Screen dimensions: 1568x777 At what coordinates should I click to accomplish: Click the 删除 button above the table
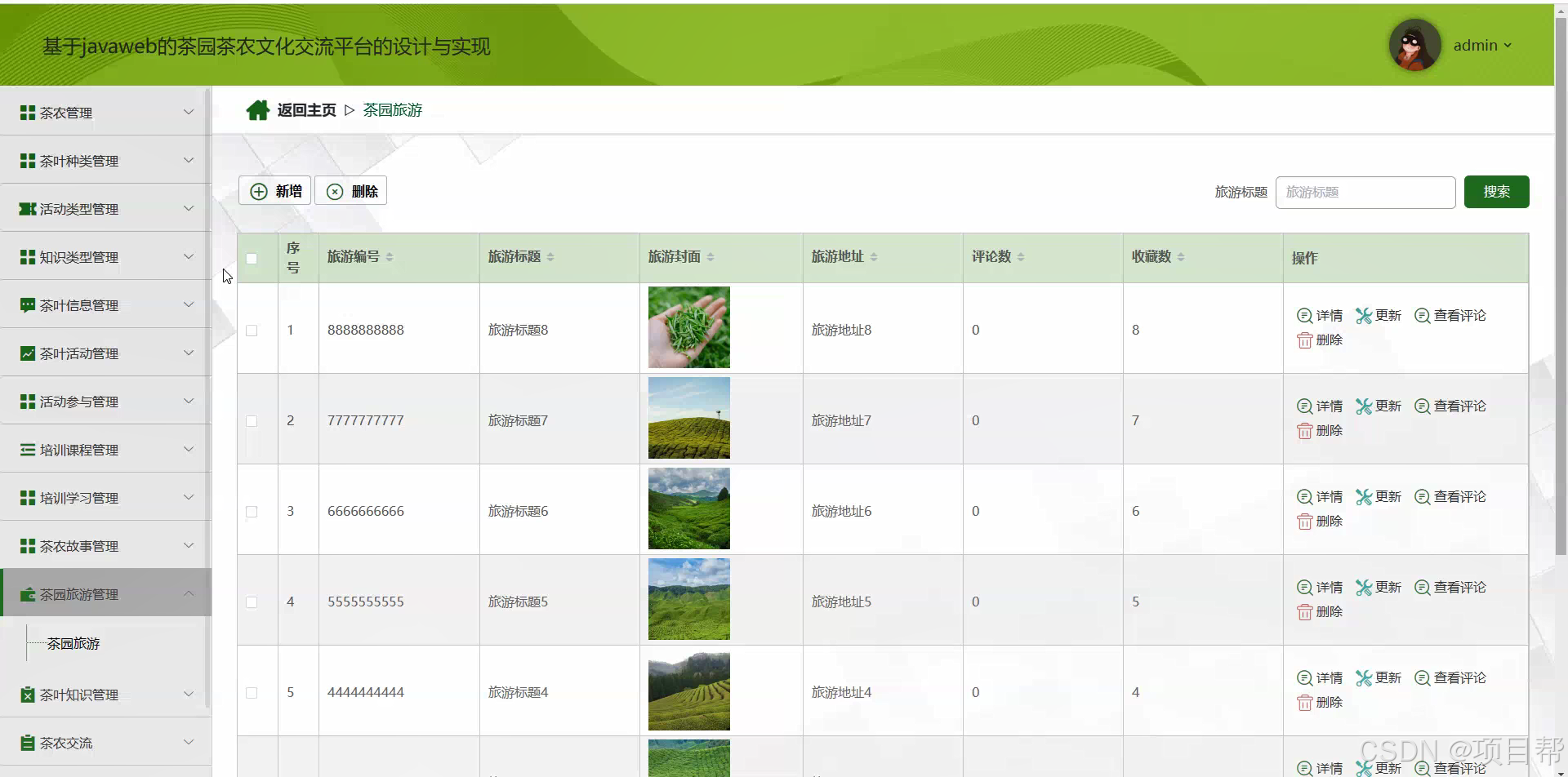coord(351,191)
